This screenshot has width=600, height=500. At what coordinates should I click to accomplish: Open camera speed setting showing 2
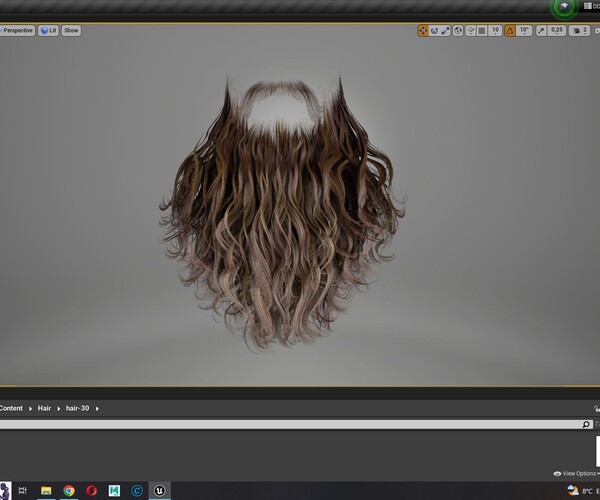[x=579, y=31]
